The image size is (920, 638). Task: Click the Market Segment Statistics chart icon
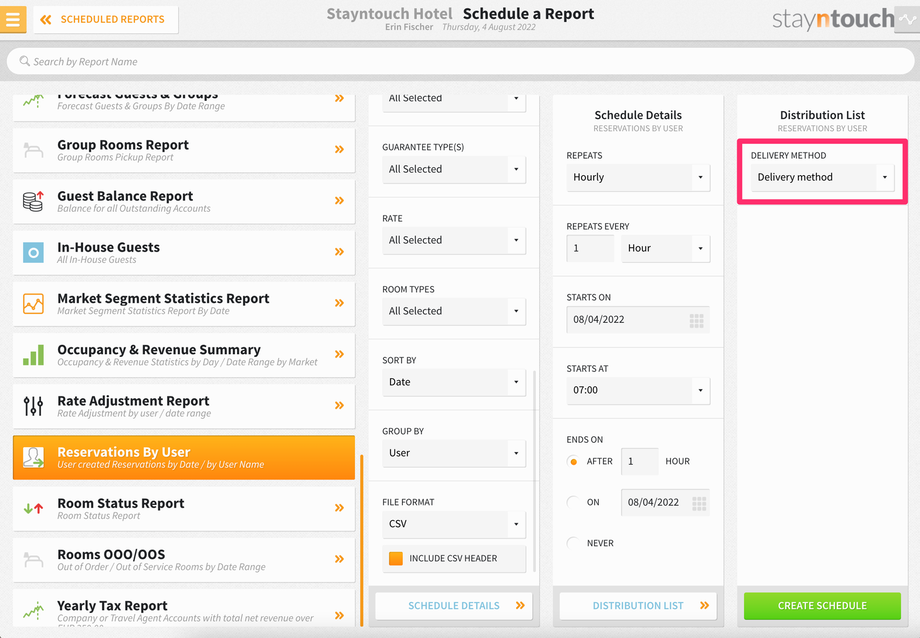[x=33, y=303]
